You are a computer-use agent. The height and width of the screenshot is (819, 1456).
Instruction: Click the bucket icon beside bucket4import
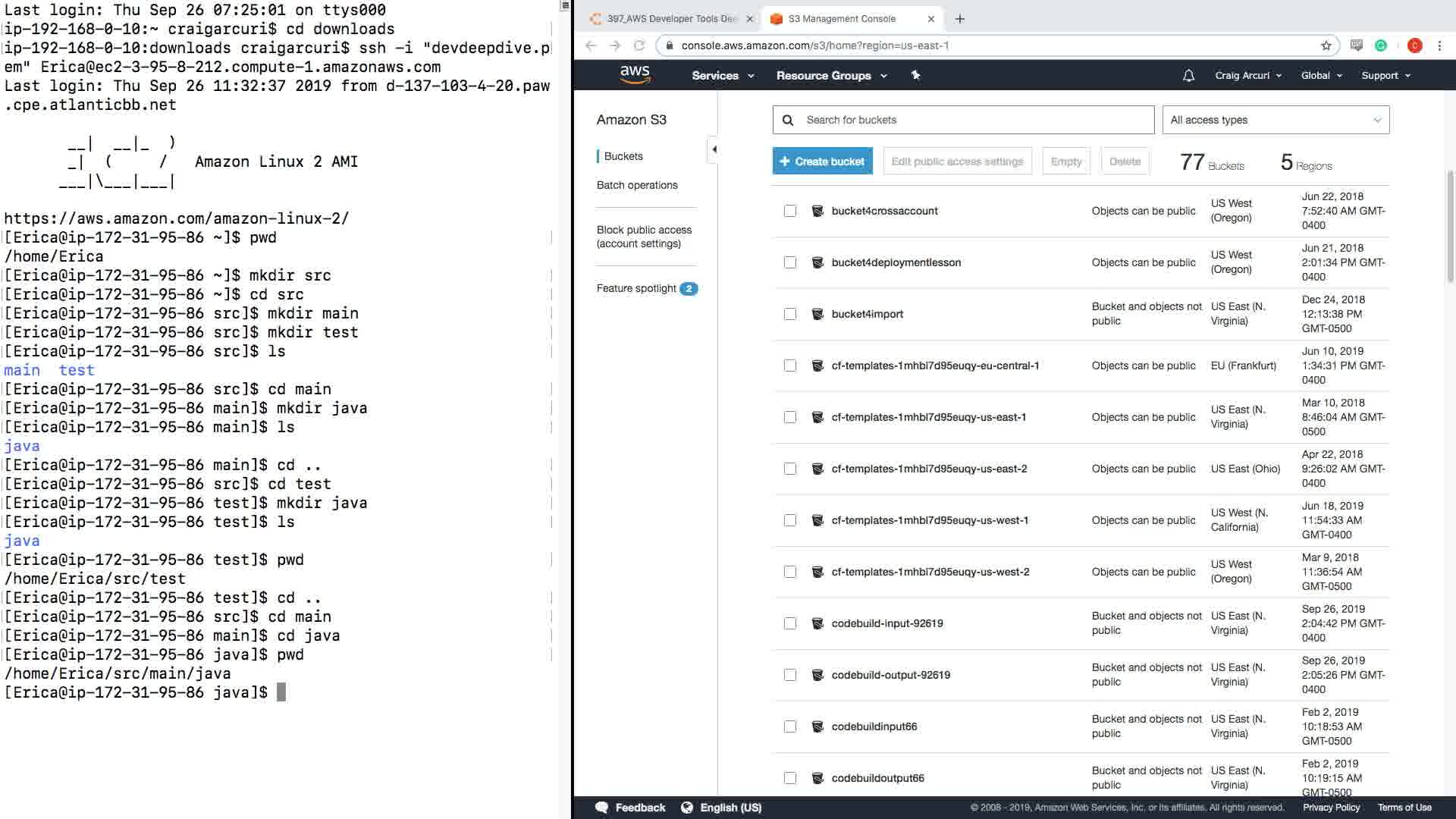817,314
